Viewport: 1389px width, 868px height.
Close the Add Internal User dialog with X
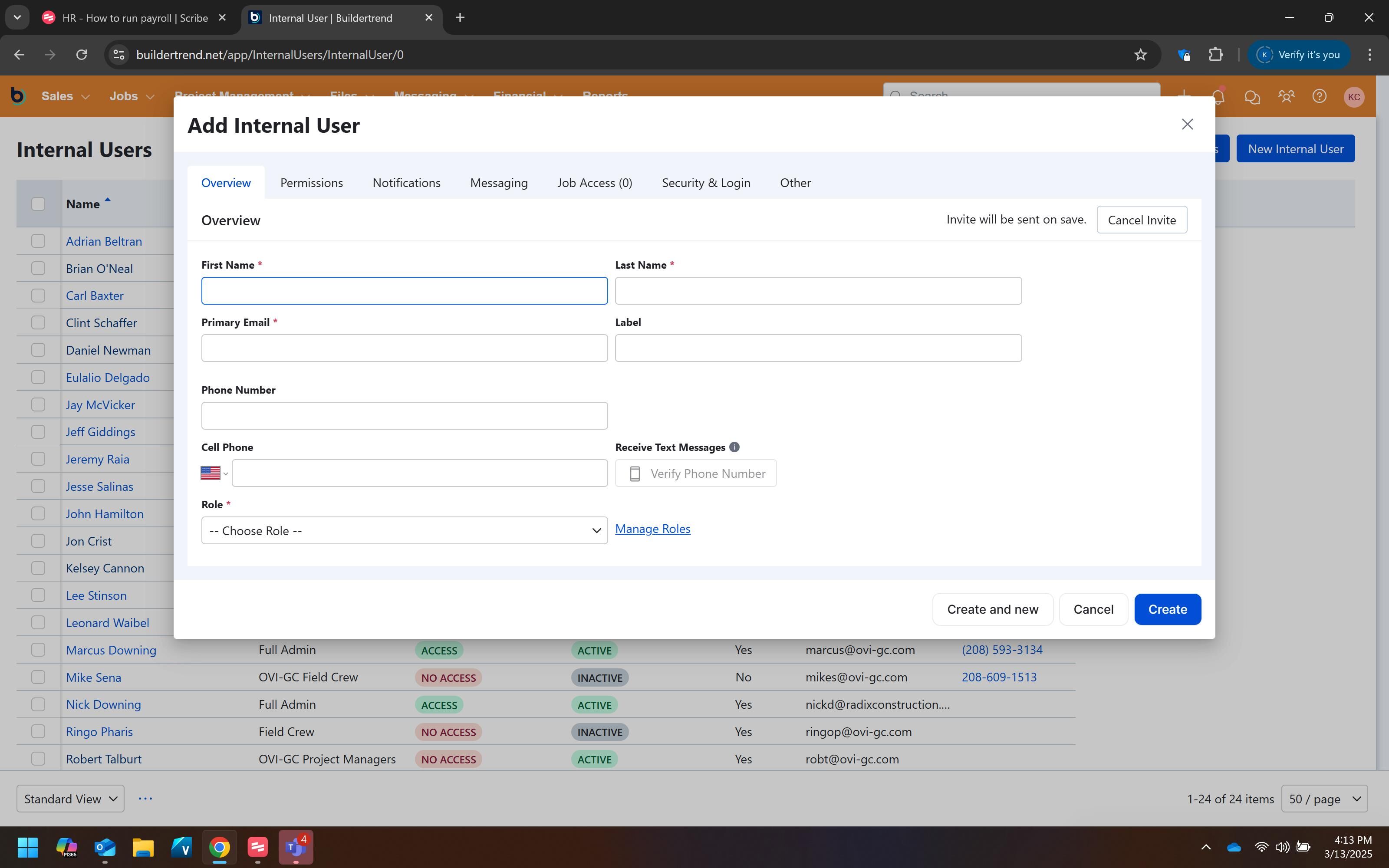coord(1187,124)
